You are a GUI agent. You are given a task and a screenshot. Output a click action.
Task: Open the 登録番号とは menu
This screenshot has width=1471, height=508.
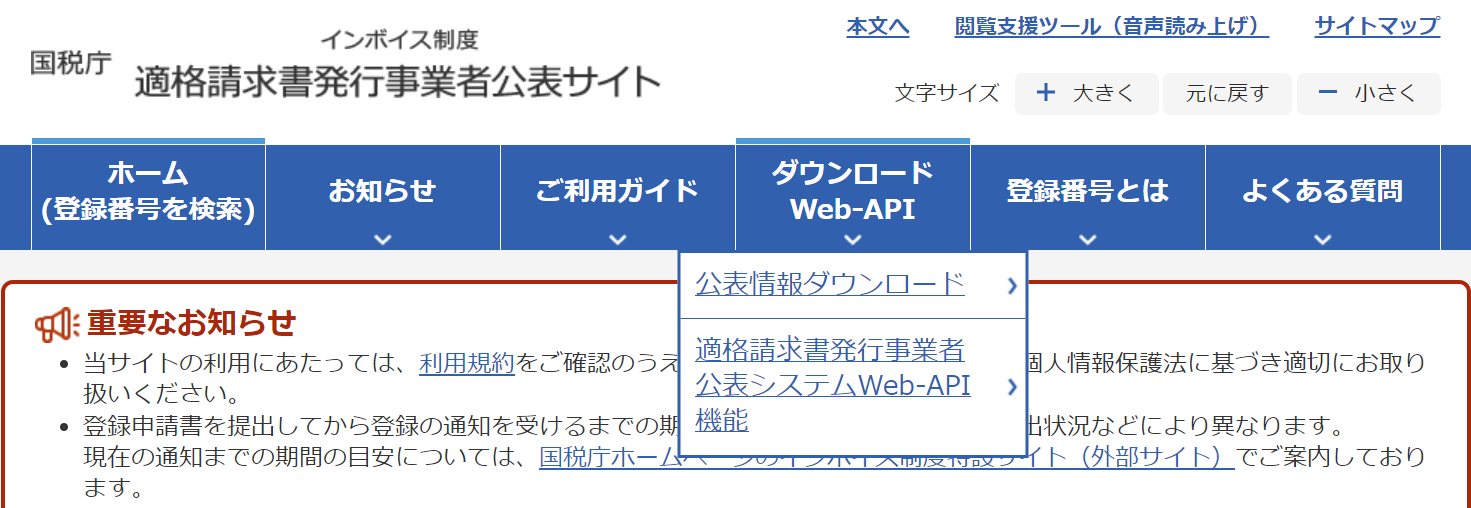pyautogui.click(x=1088, y=197)
